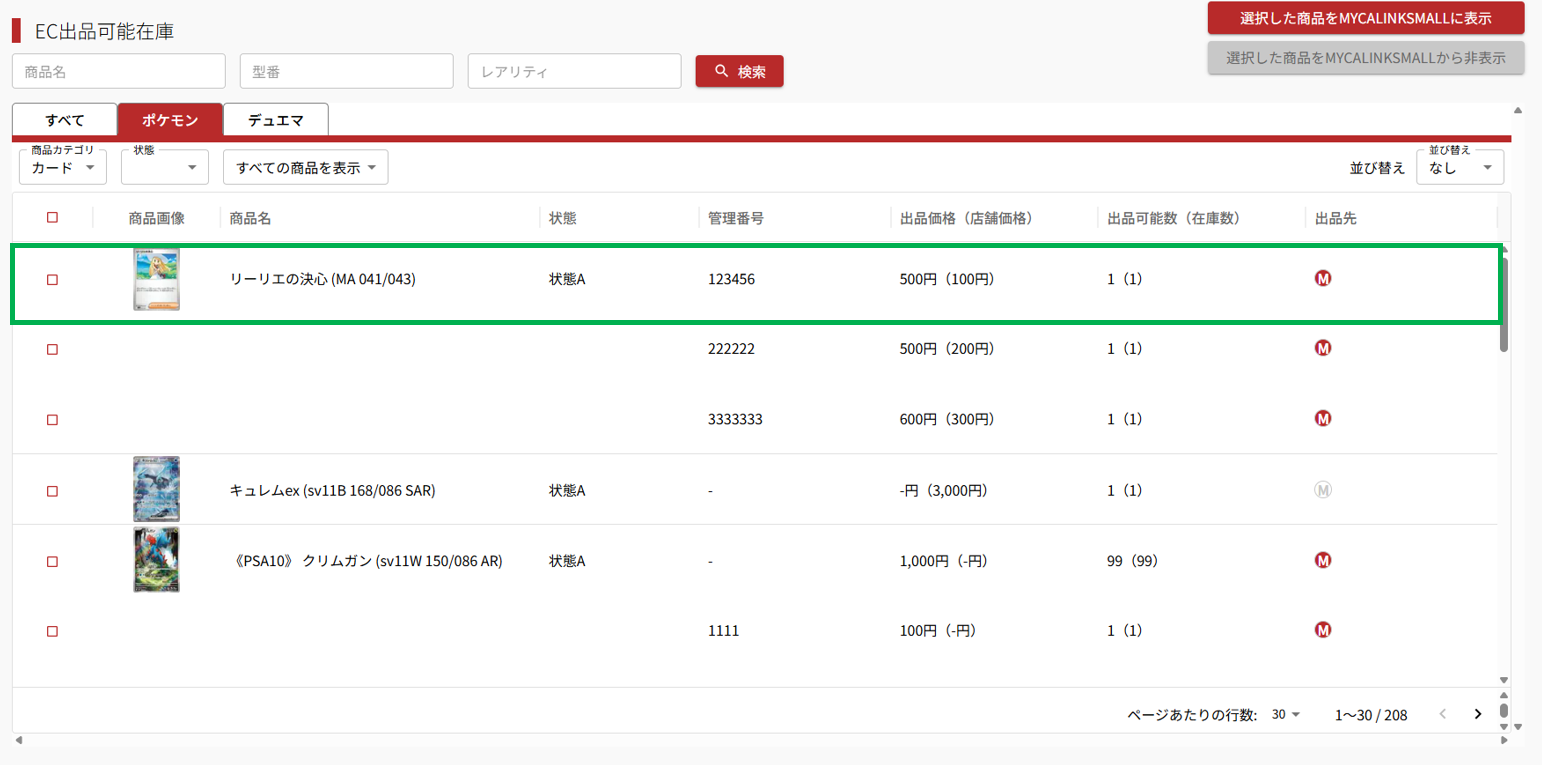Open the 商品カテゴリ dropdown
The image size is (1542, 765).
(x=63, y=168)
